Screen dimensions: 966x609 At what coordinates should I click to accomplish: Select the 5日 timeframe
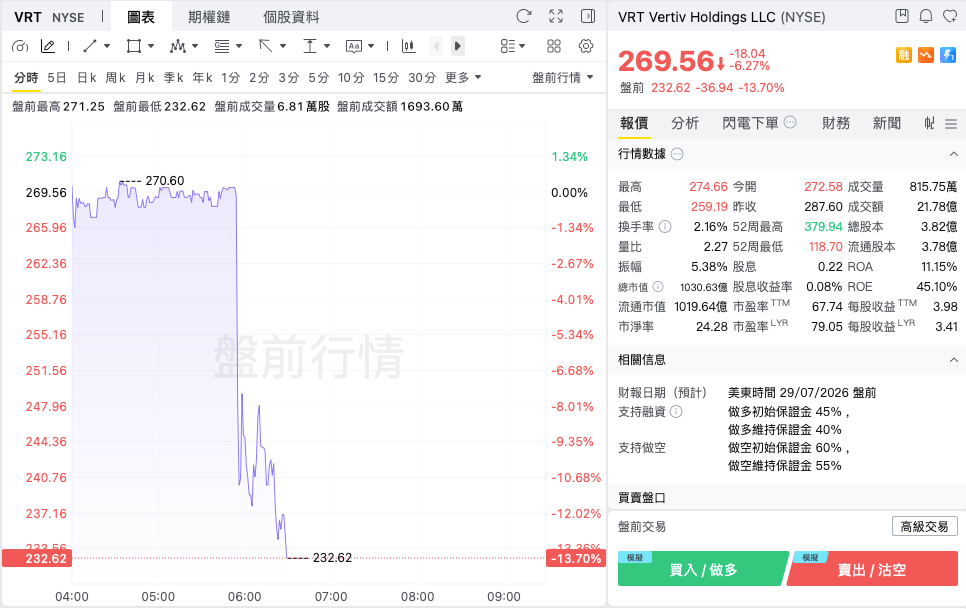57,78
